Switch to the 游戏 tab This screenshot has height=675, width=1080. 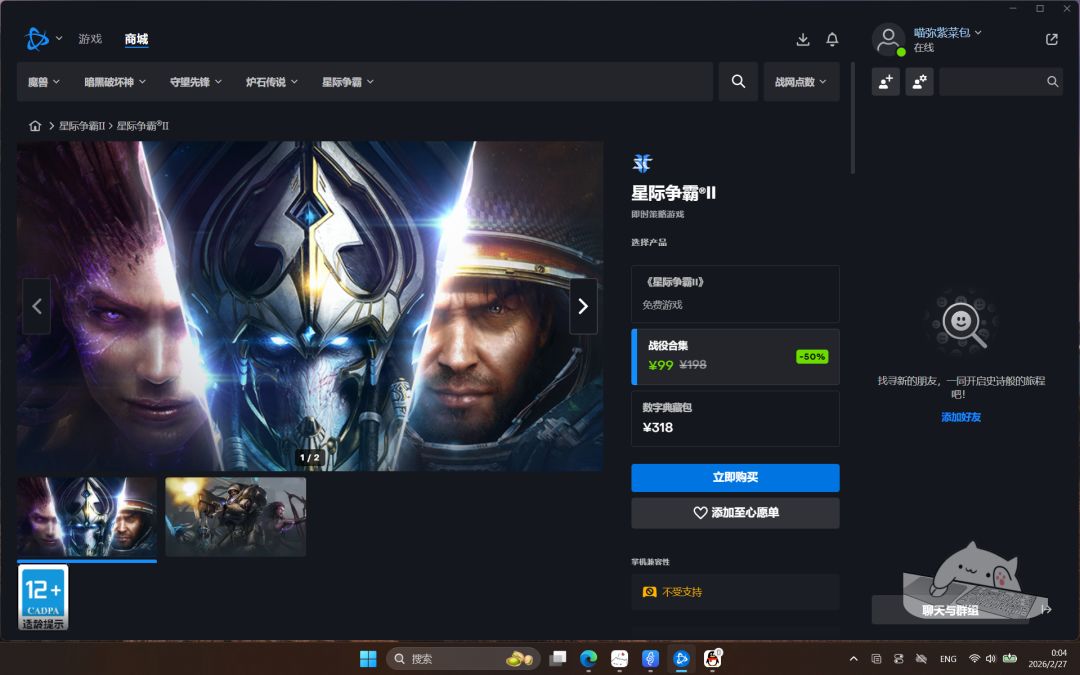pos(90,39)
